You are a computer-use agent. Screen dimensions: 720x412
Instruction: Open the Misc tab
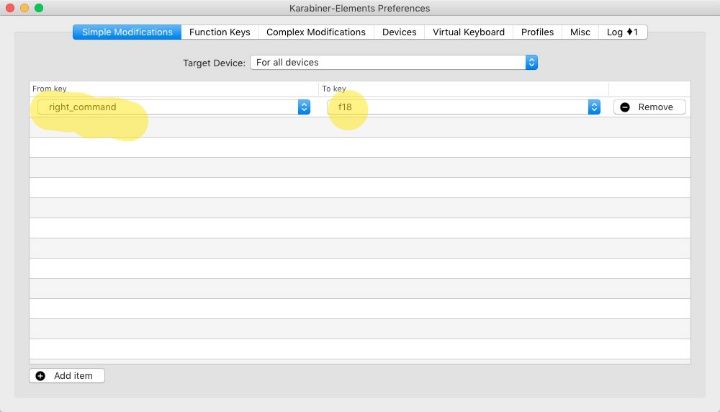click(x=580, y=32)
